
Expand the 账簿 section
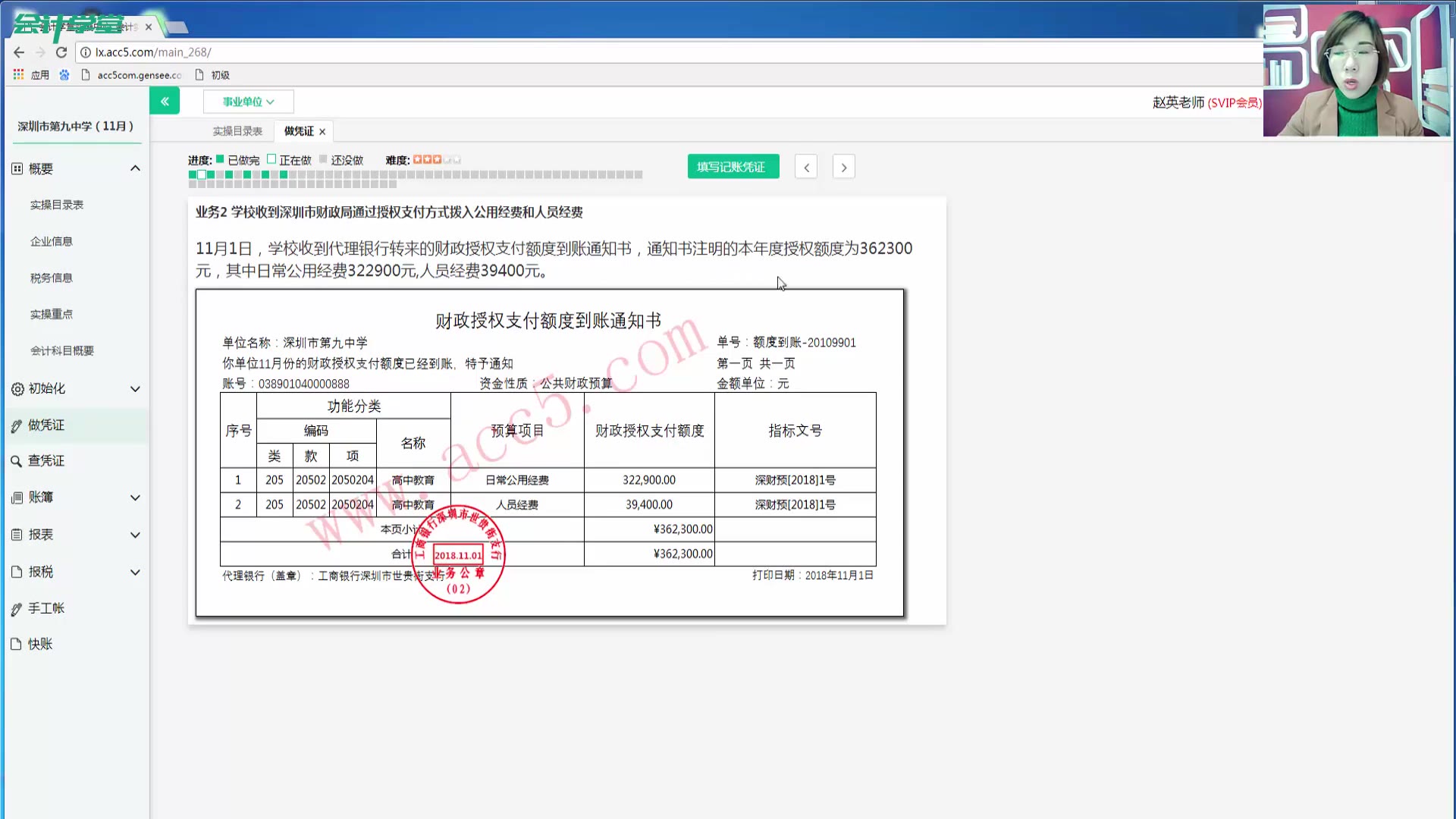(x=135, y=497)
